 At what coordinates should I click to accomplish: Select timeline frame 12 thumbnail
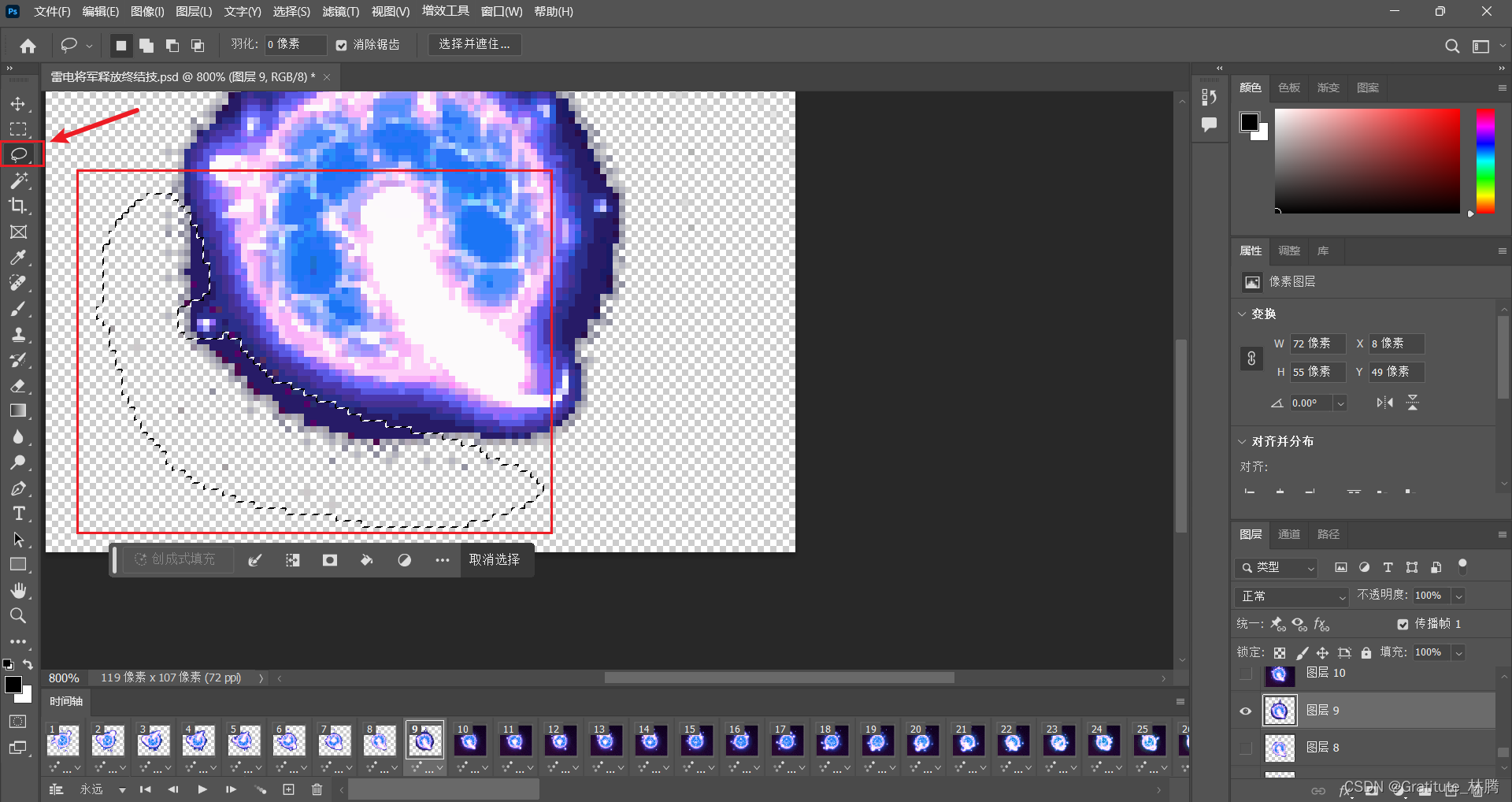pos(560,740)
